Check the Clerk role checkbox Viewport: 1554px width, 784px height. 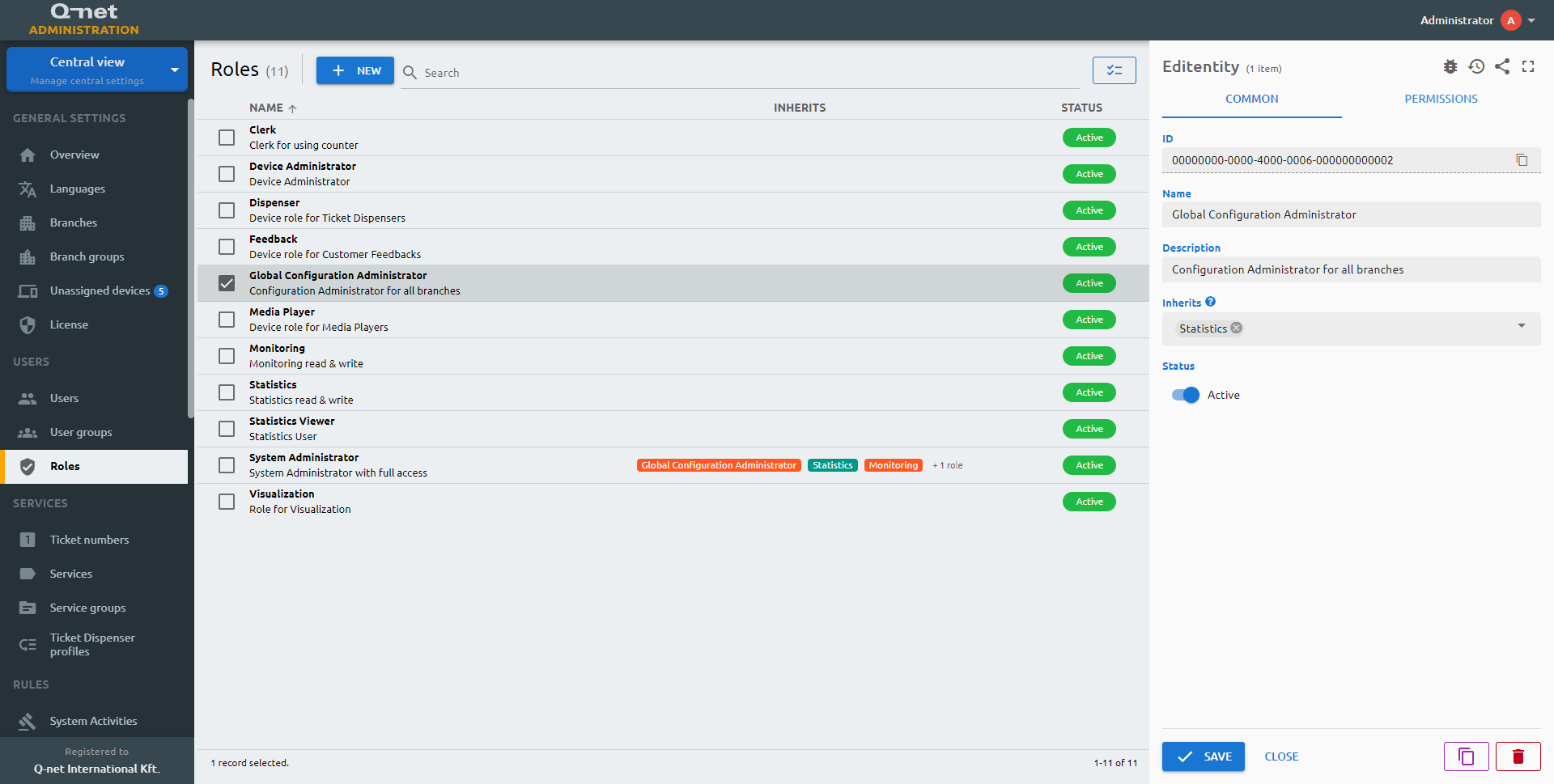click(x=227, y=138)
